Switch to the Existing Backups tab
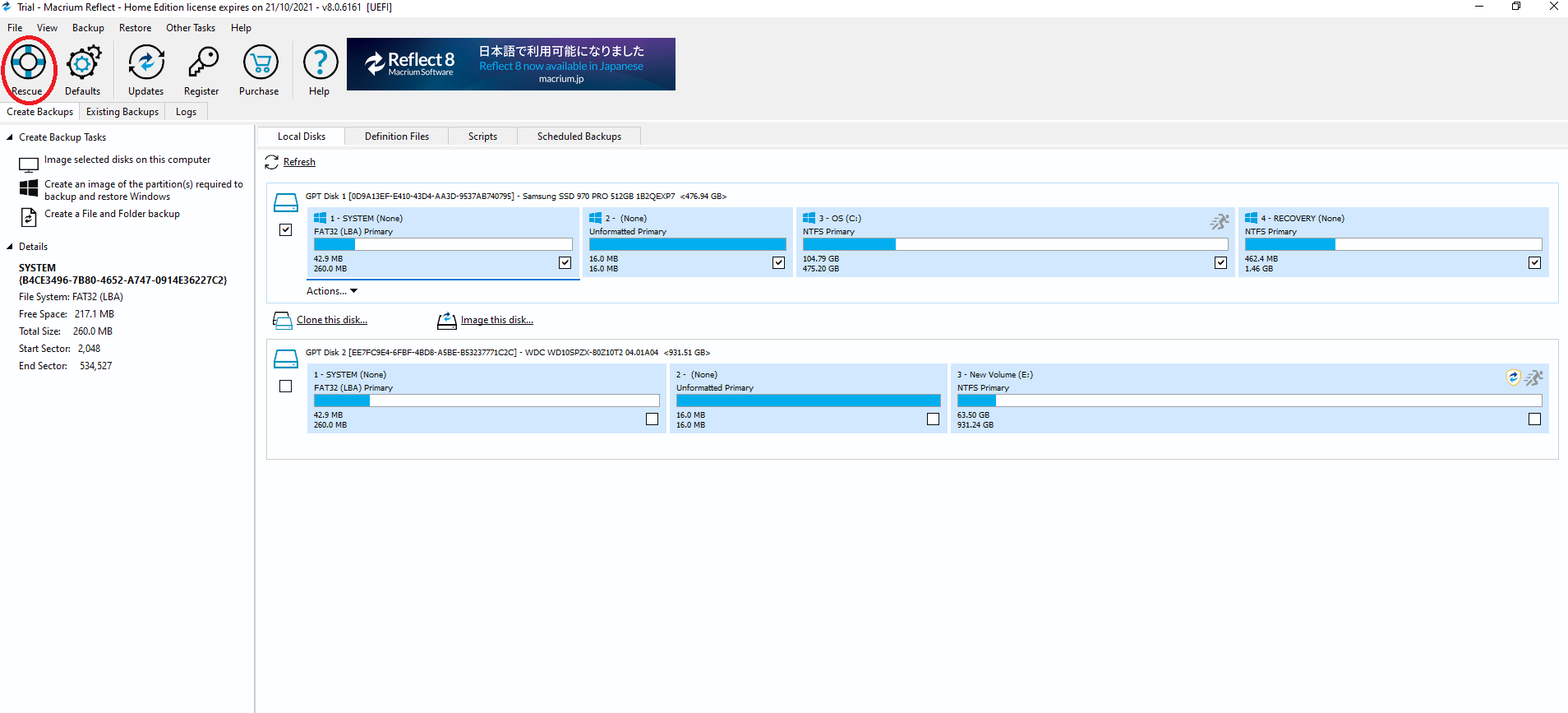Image resolution: width=1568 pixels, height=713 pixels. 122,112
